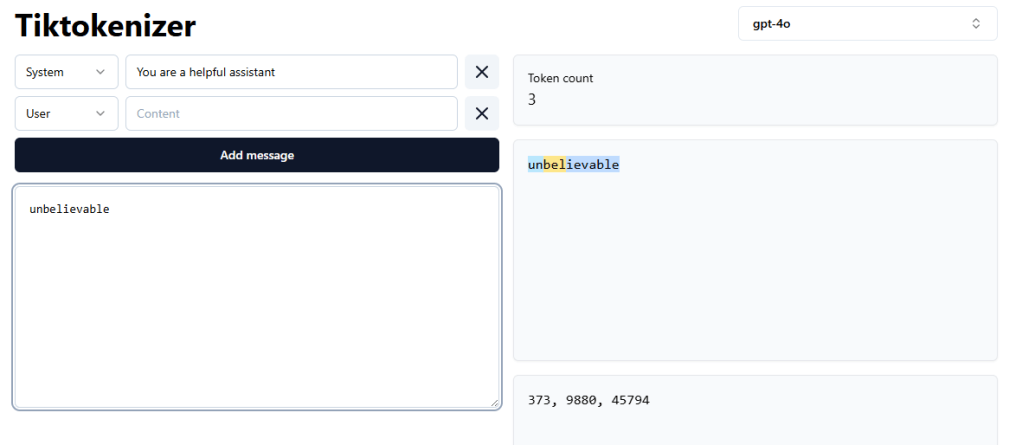Remove the System message with its X icon

click(481, 72)
